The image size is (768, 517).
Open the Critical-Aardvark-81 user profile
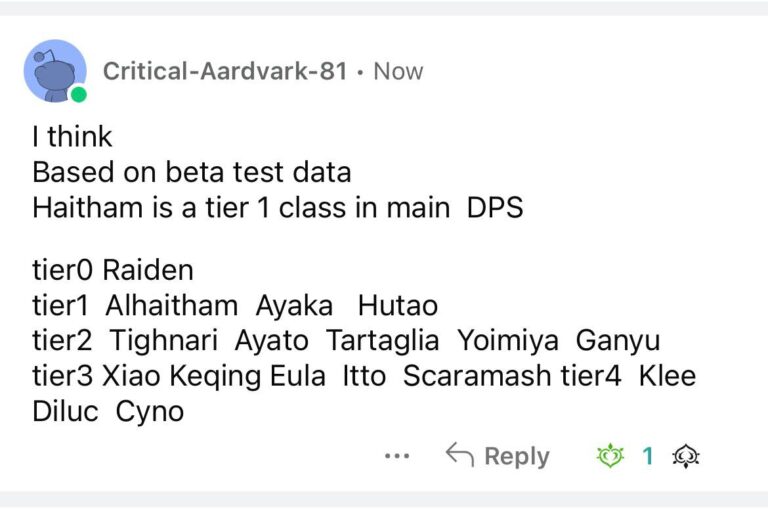click(225, 71)
